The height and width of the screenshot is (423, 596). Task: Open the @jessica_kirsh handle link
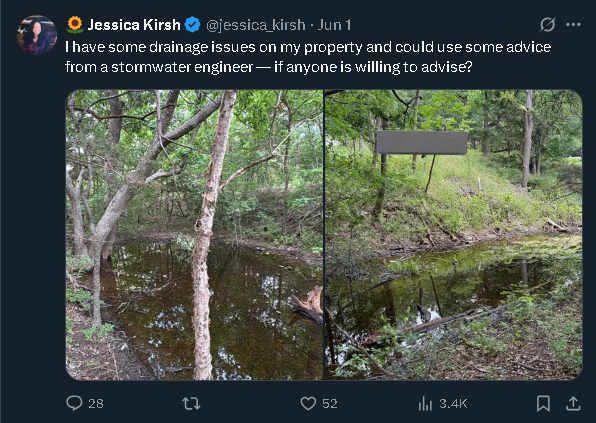(x=256, y=25)
